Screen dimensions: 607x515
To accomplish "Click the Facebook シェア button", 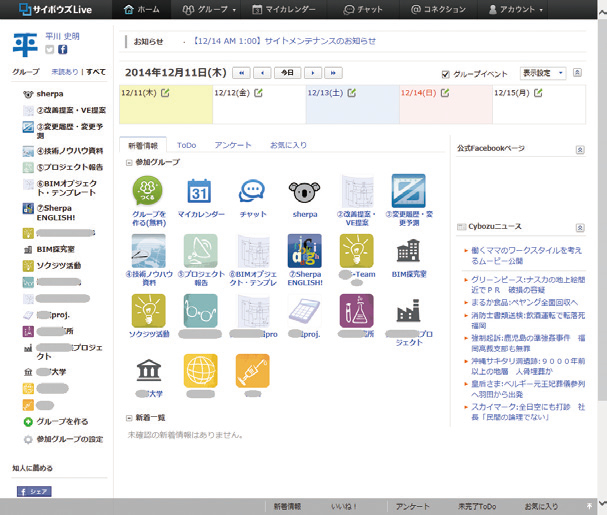I will 34,491.
